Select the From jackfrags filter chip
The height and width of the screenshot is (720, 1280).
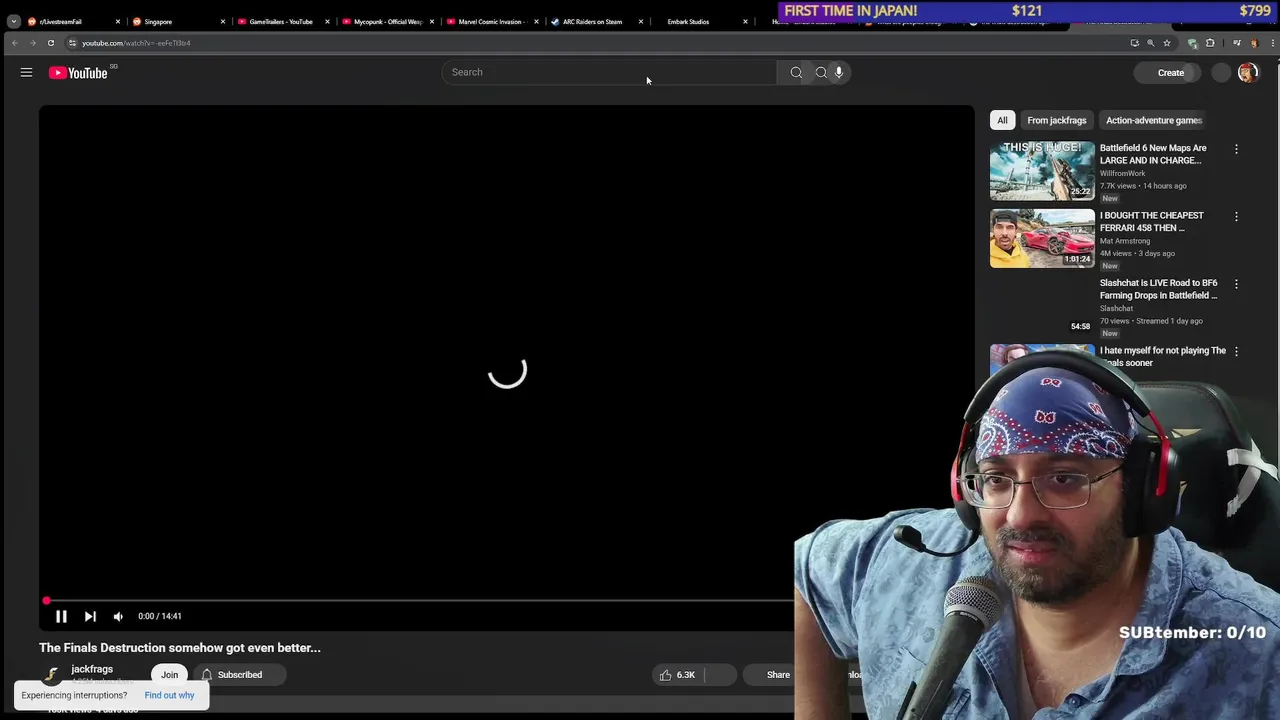tap(1056, 120)
